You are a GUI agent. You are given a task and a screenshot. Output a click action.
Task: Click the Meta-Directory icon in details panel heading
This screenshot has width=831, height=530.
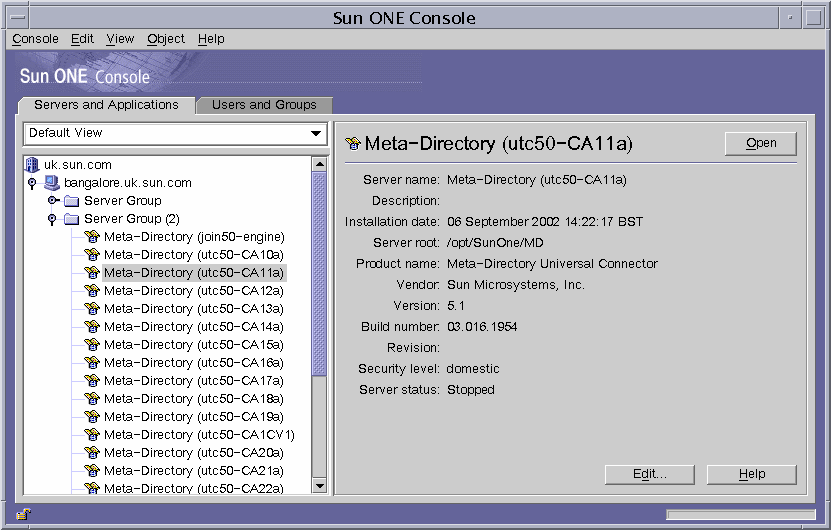353,144
